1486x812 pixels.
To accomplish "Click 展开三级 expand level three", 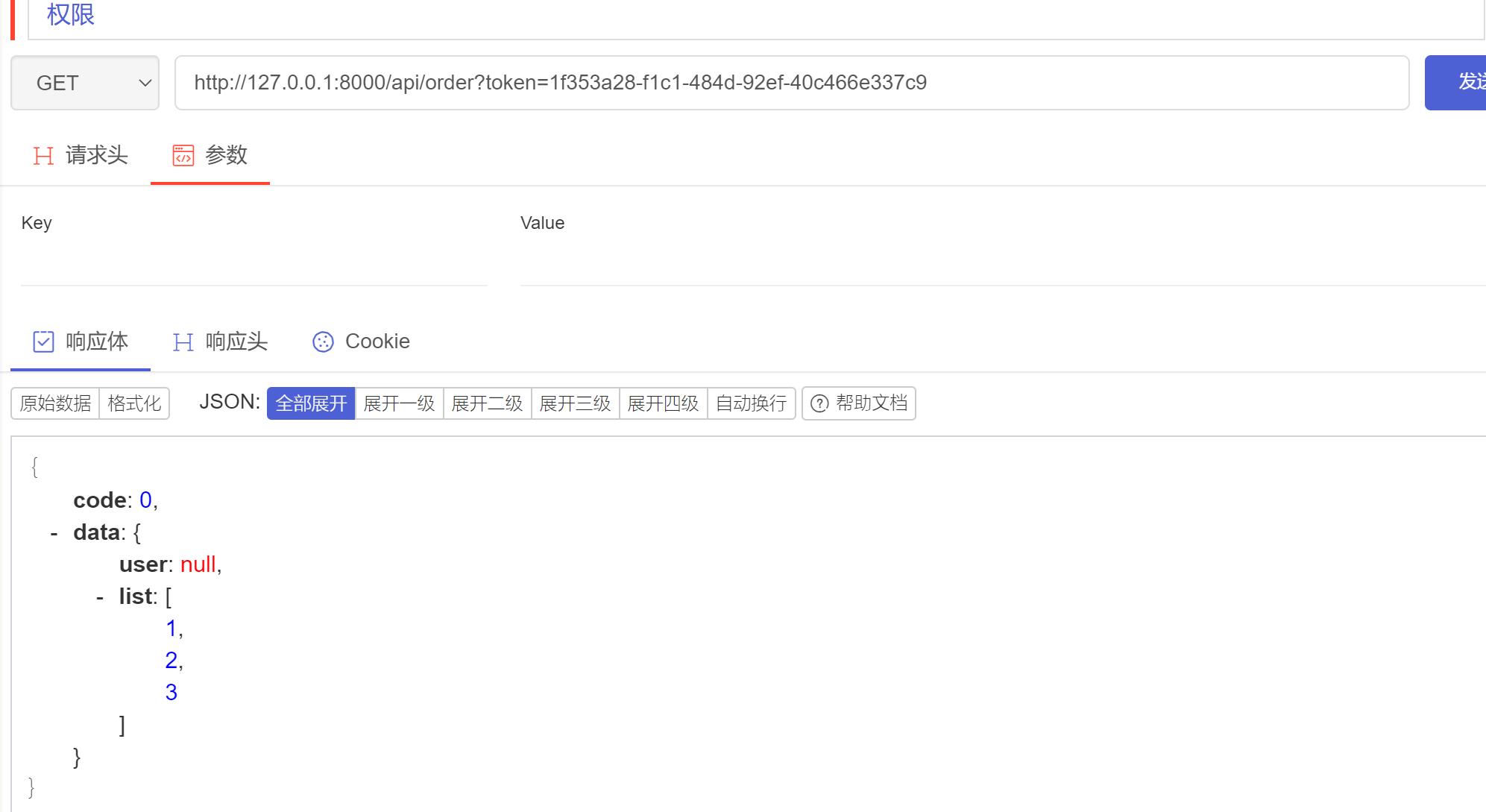I will tap(575, 403).
